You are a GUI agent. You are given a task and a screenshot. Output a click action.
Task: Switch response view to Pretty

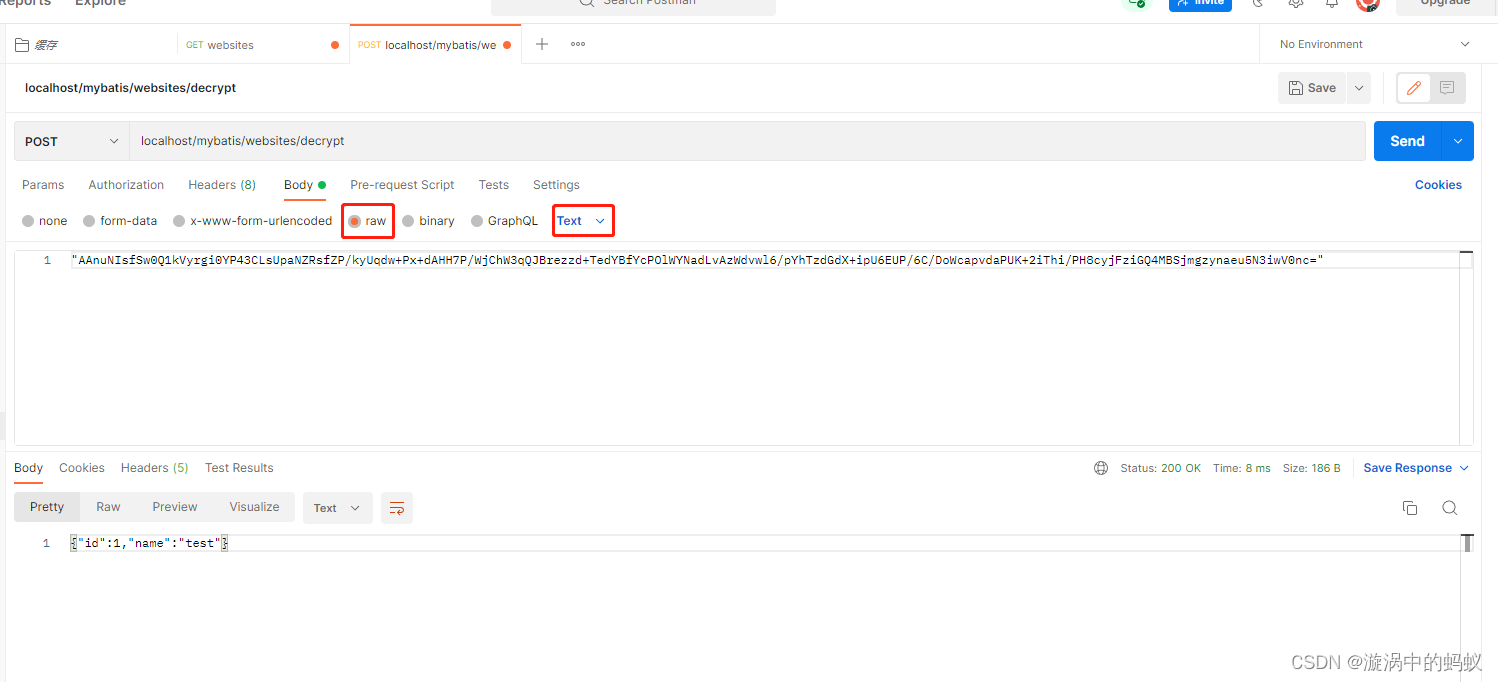coord(47,507)
